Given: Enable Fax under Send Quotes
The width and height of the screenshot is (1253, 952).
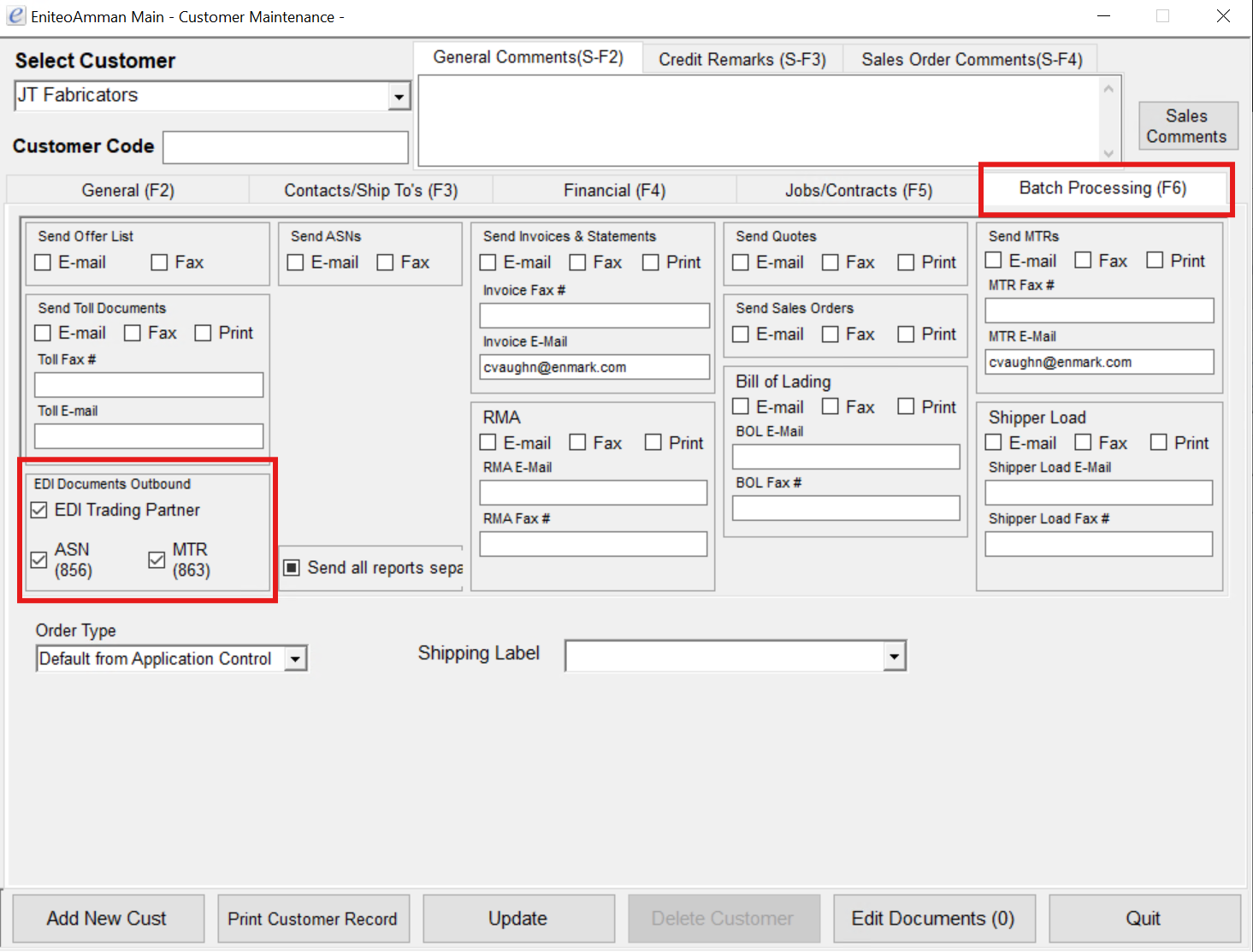Looking at the screenshot, I should tap(830, 263).
